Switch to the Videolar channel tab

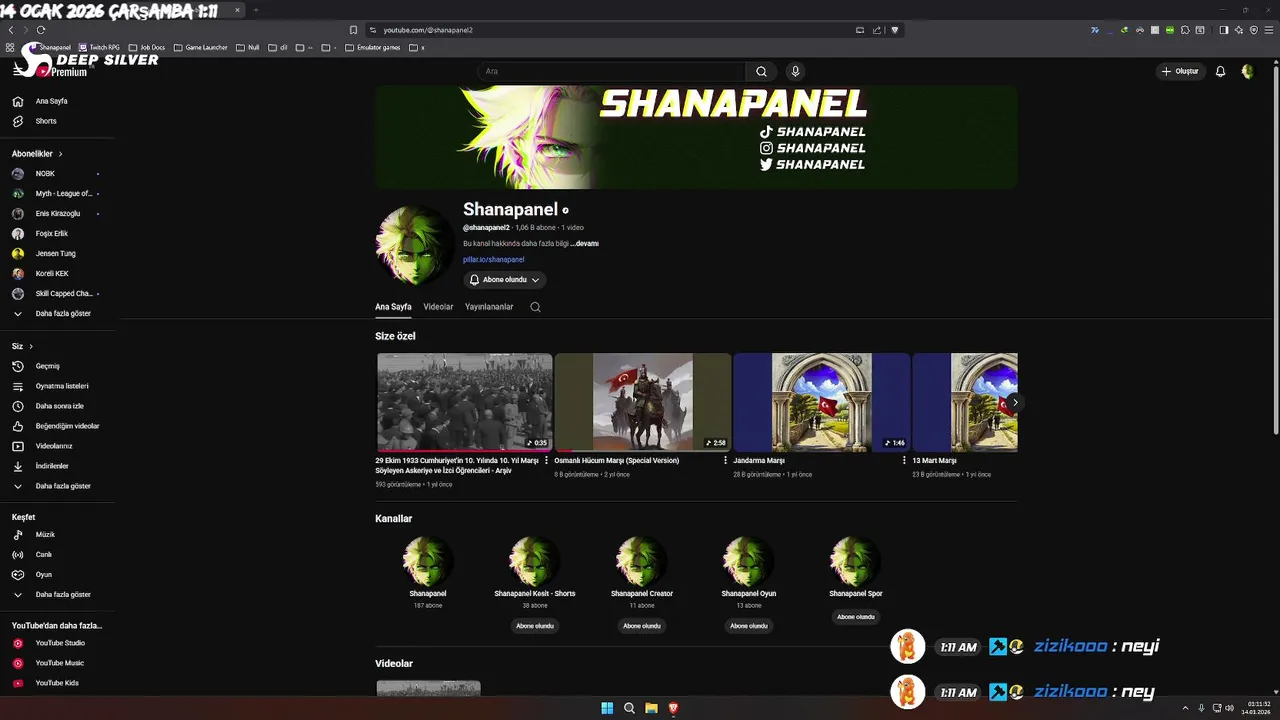click(438, 307)
